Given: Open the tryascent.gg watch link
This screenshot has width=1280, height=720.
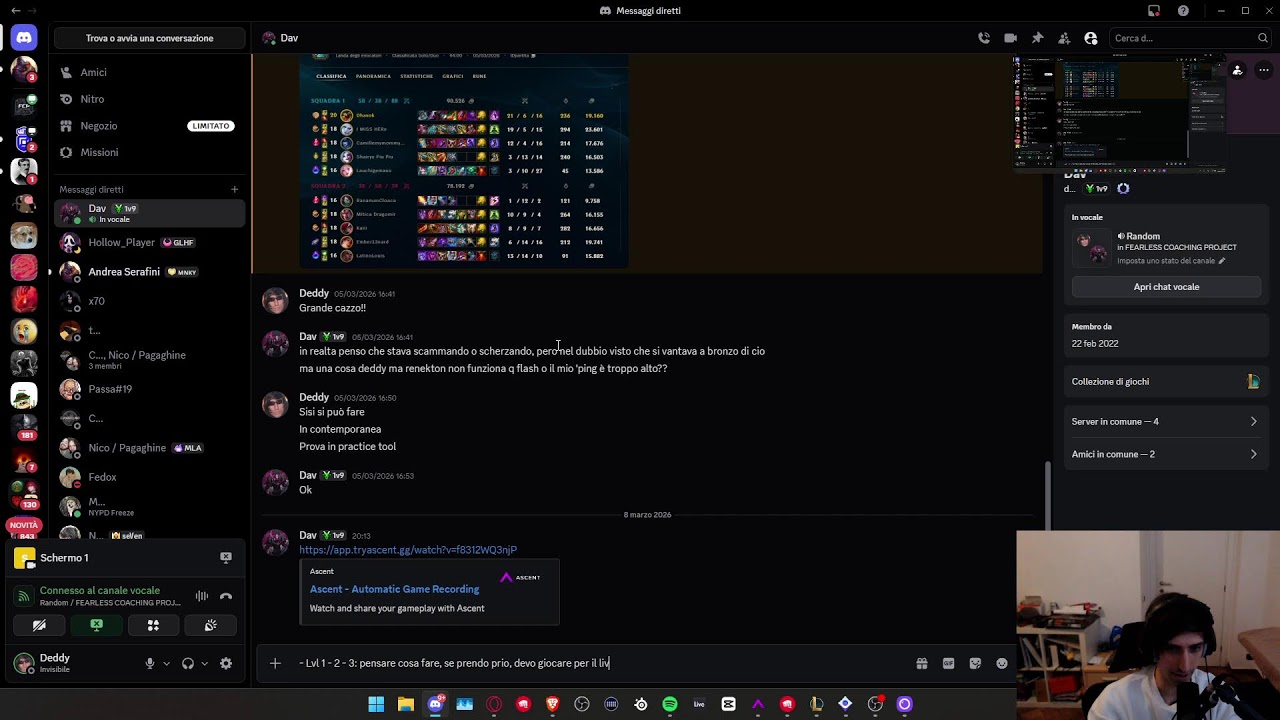Looking at the screenshot, I should tap(408, 550).
